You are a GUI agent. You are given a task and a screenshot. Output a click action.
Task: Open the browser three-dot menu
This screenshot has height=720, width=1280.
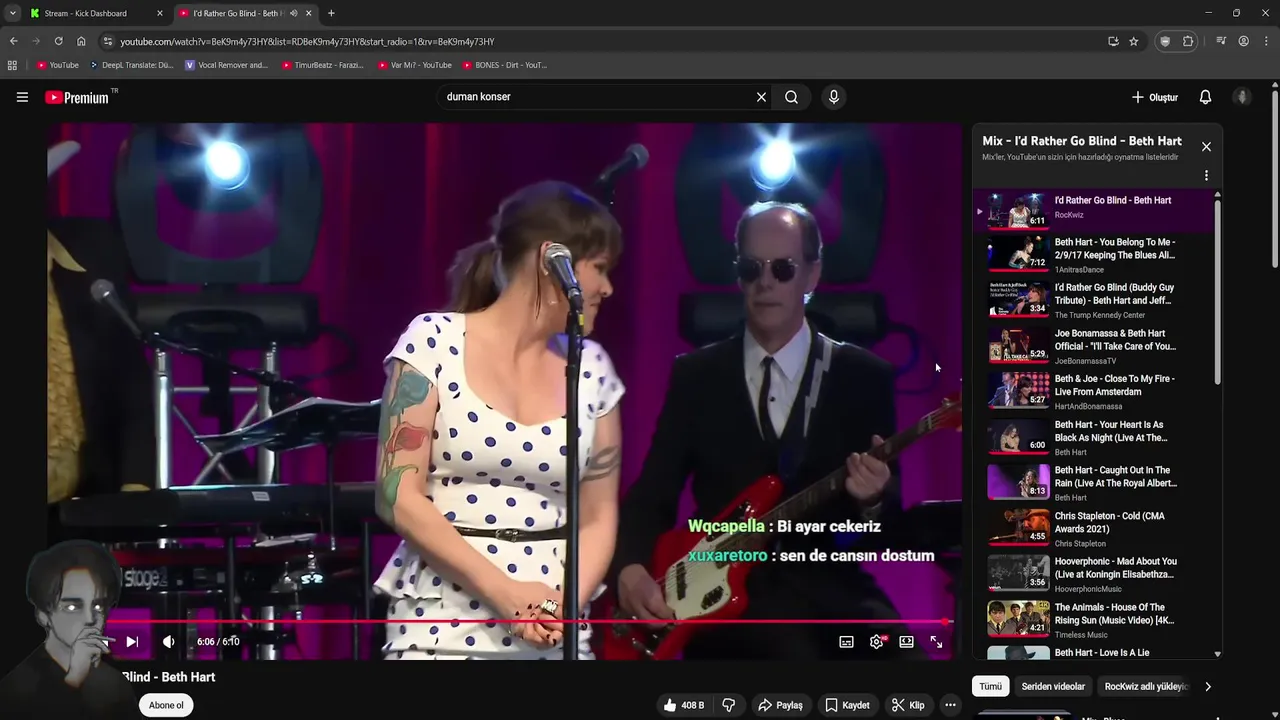(1265, 41)
